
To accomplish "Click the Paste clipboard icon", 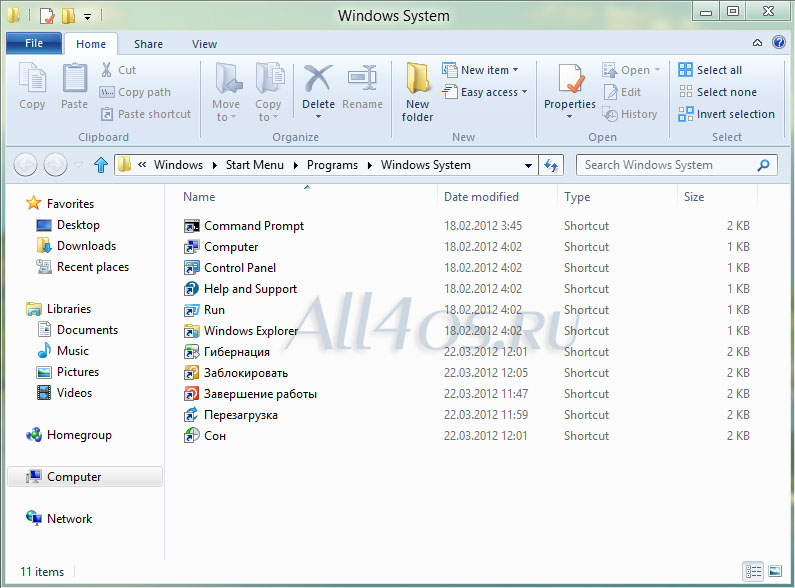I will pyautogui.click(x=75, y=86).
